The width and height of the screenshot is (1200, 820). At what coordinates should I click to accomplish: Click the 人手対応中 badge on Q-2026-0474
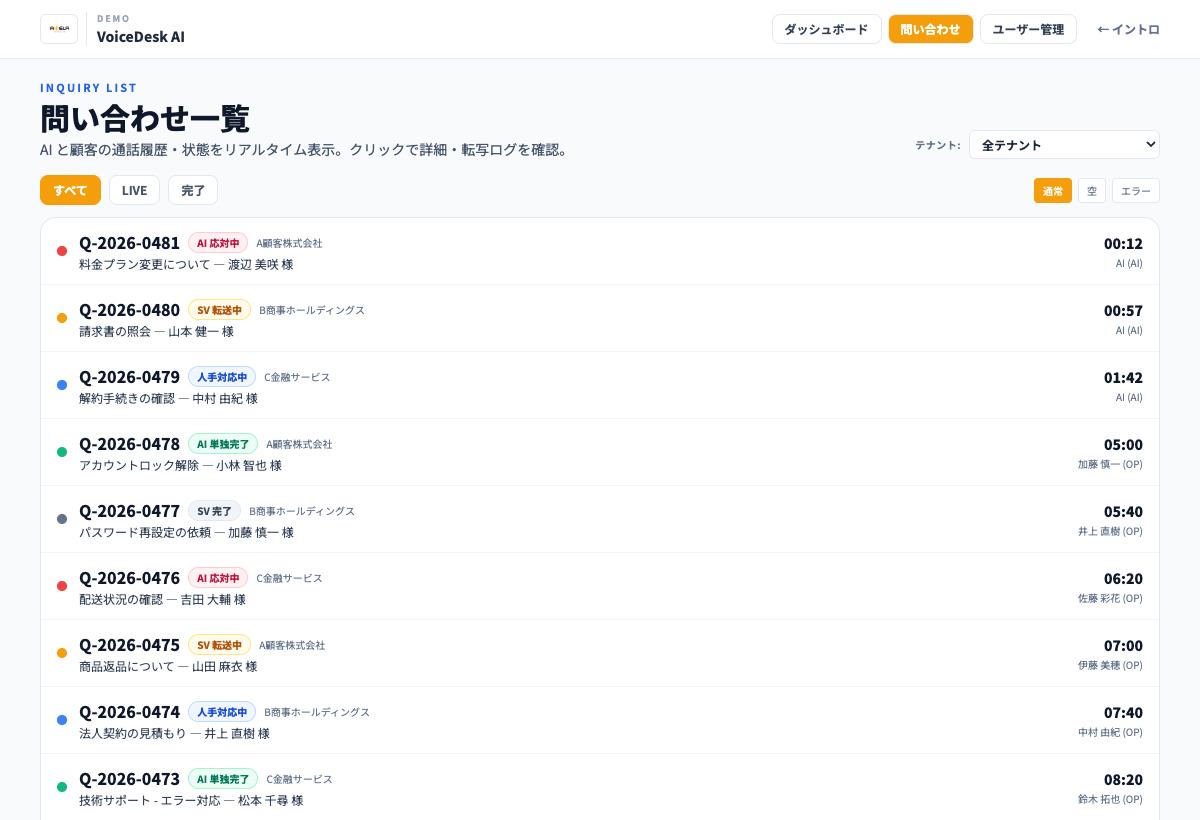point(222,712)
